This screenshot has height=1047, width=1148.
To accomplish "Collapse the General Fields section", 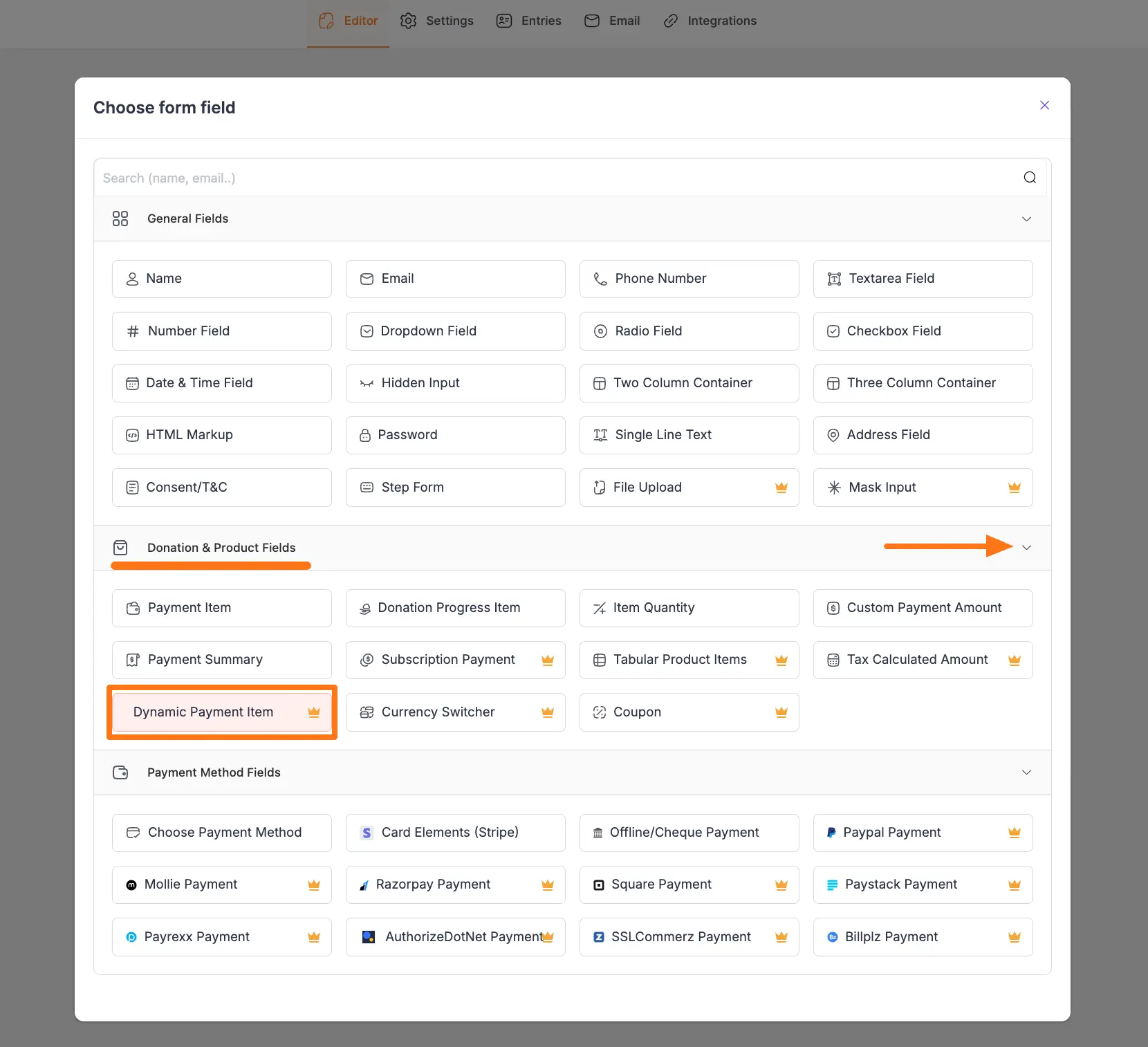I will click(1026, 219).
